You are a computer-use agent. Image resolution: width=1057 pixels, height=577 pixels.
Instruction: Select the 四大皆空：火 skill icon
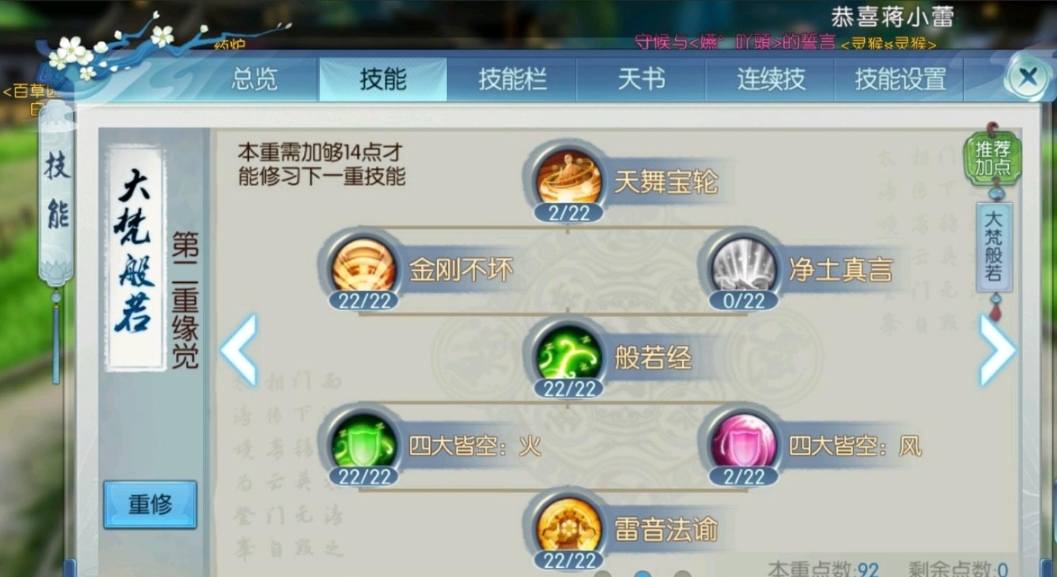[364, 441]
